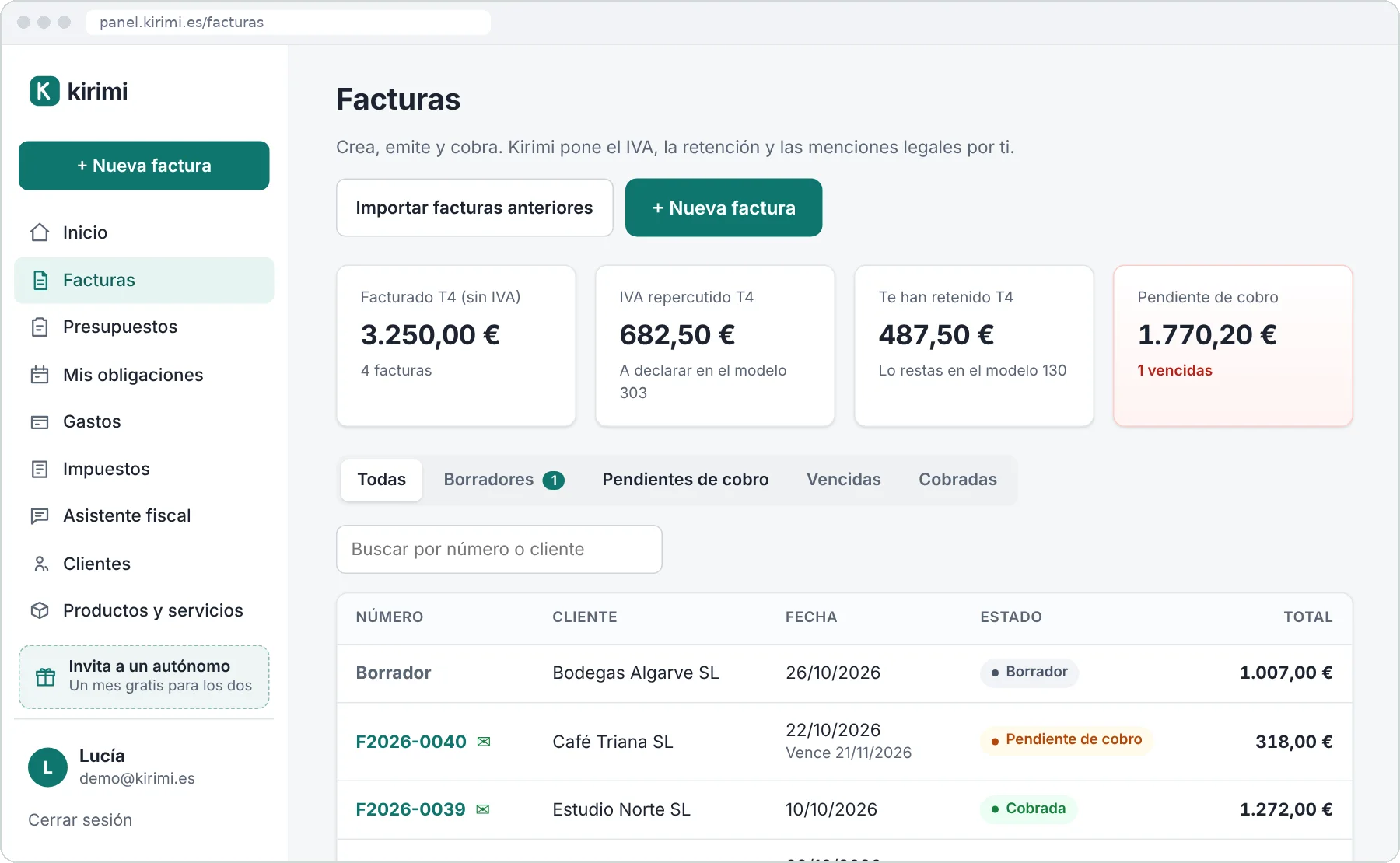Open Asistente fiscal menu item
The image size is (1400, 863).
[x=144, y=516]
